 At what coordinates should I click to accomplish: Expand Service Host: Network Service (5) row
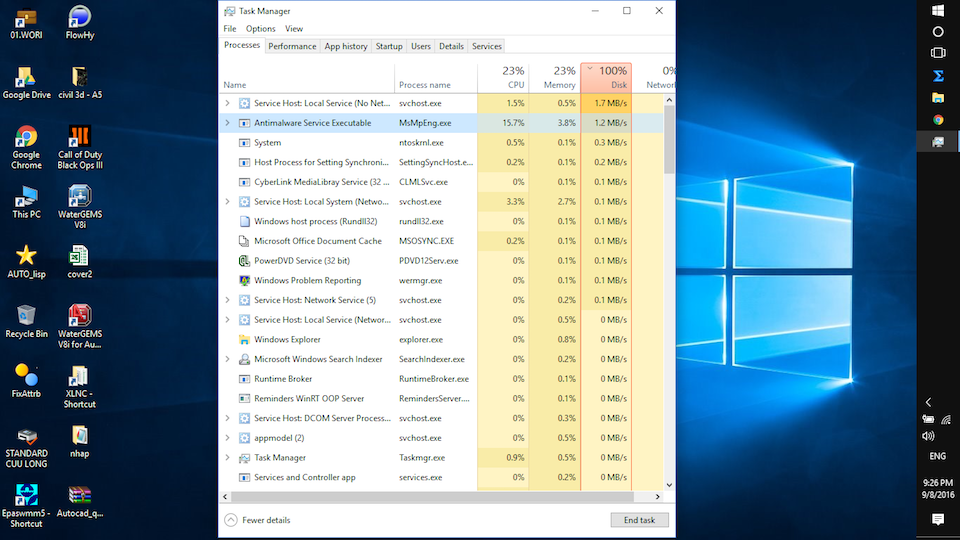click(x=227, y=300)
